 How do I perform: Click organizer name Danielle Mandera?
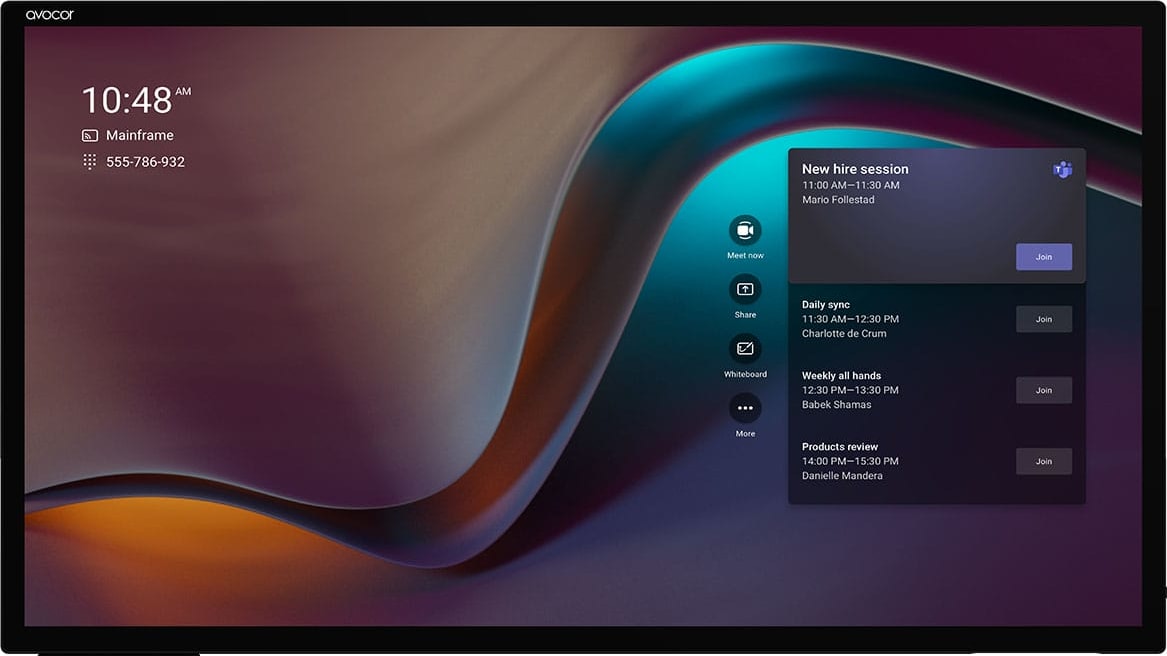pos(842,476)
